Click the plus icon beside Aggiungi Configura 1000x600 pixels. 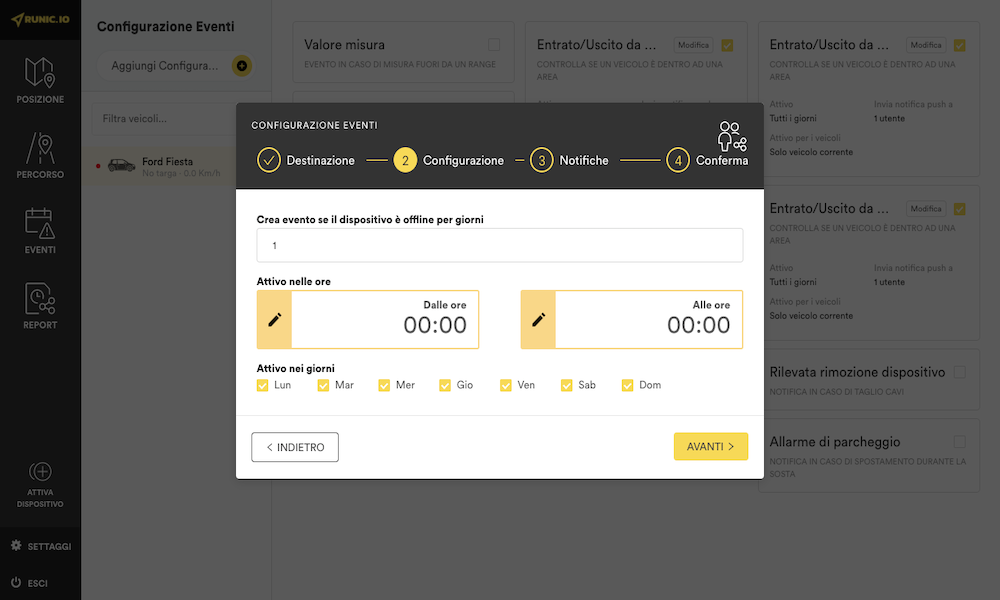pos(241,66)
